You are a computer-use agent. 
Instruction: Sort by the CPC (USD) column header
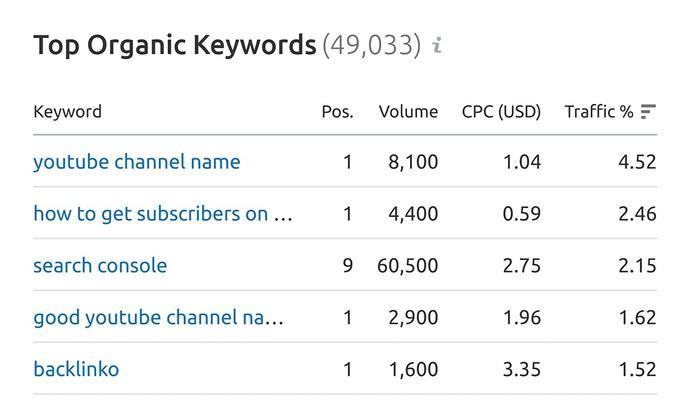coord(501,112)
